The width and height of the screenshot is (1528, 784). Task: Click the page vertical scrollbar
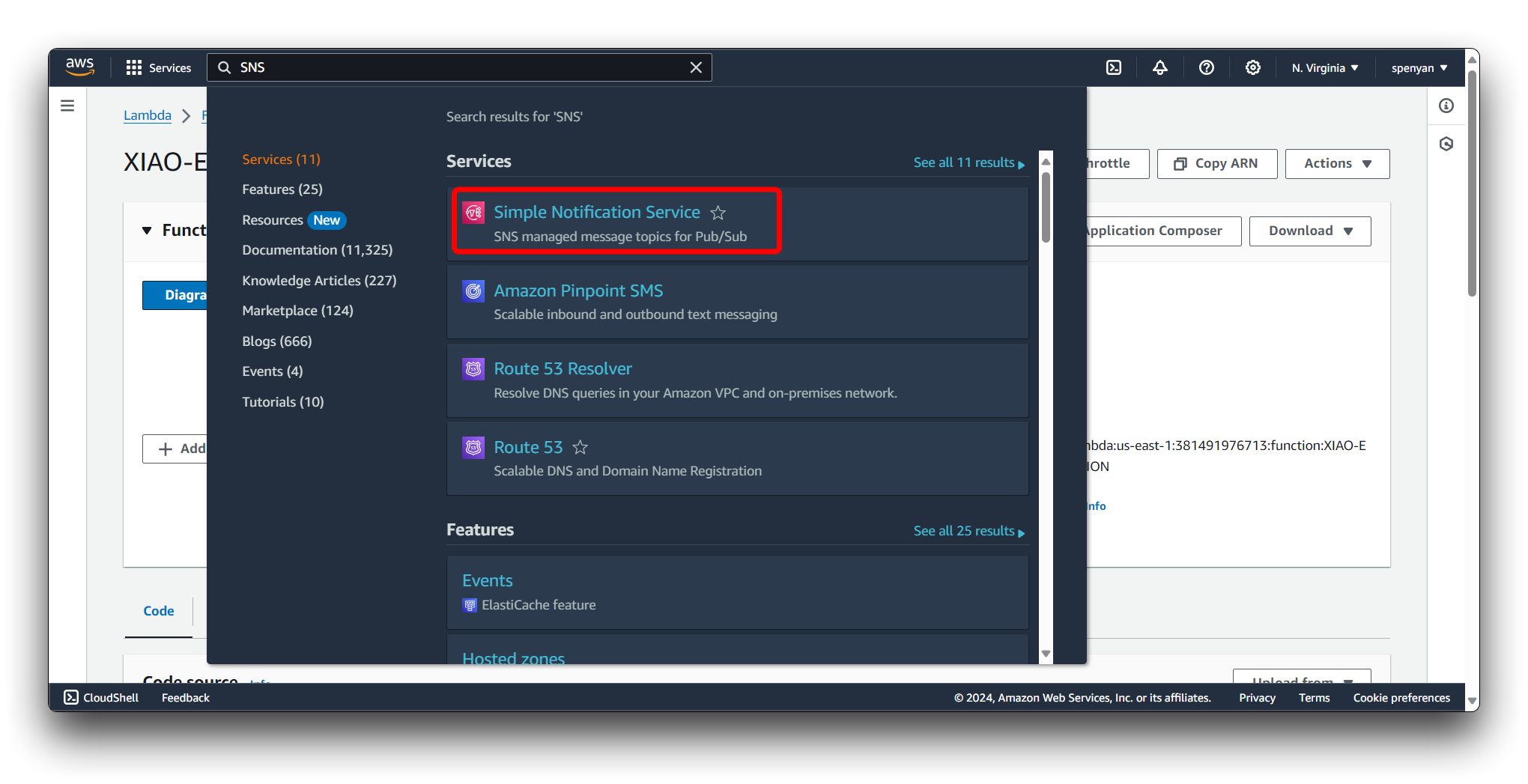click(x=1472, y=183)
